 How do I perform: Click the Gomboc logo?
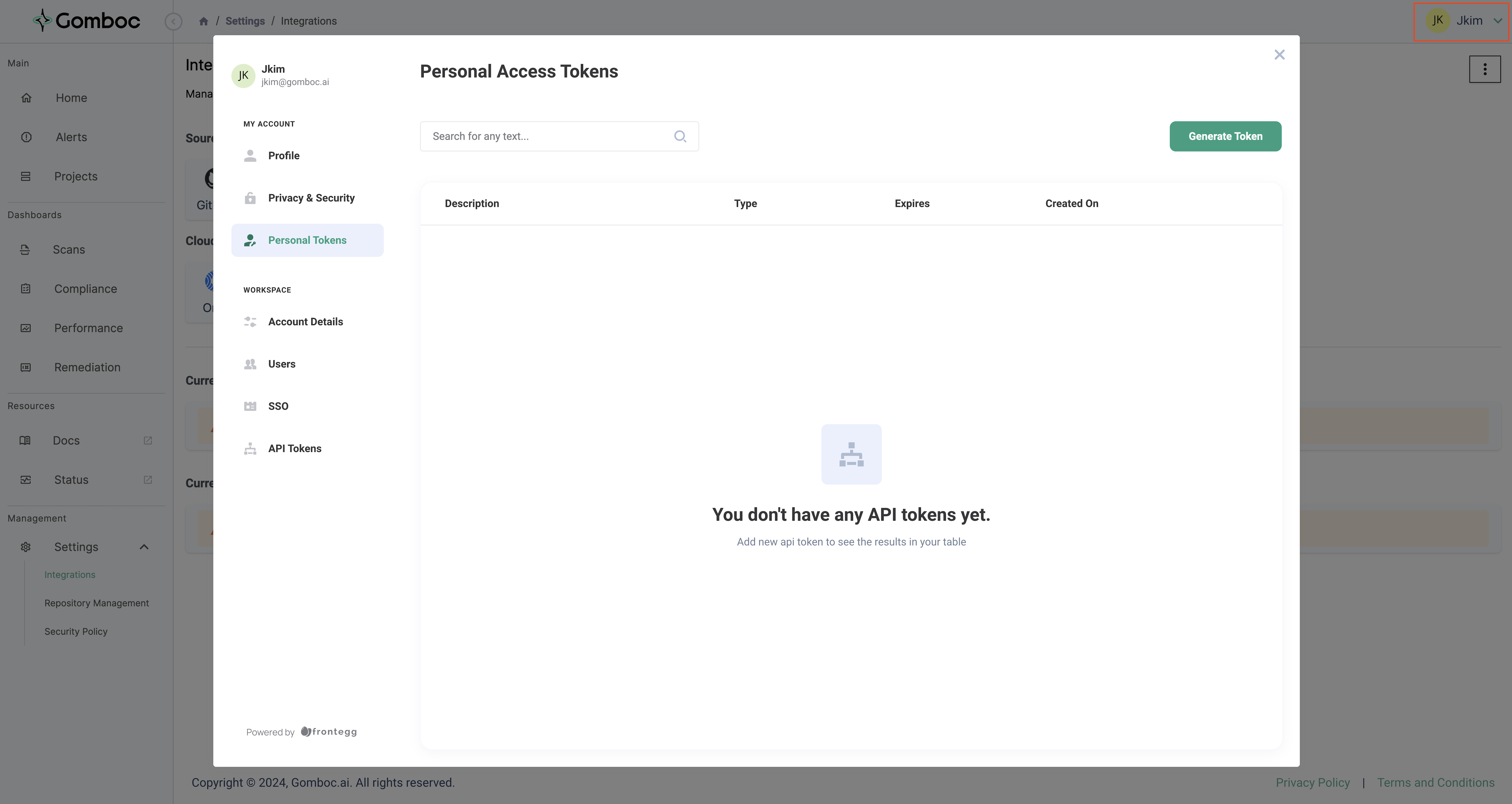(87, 21)
